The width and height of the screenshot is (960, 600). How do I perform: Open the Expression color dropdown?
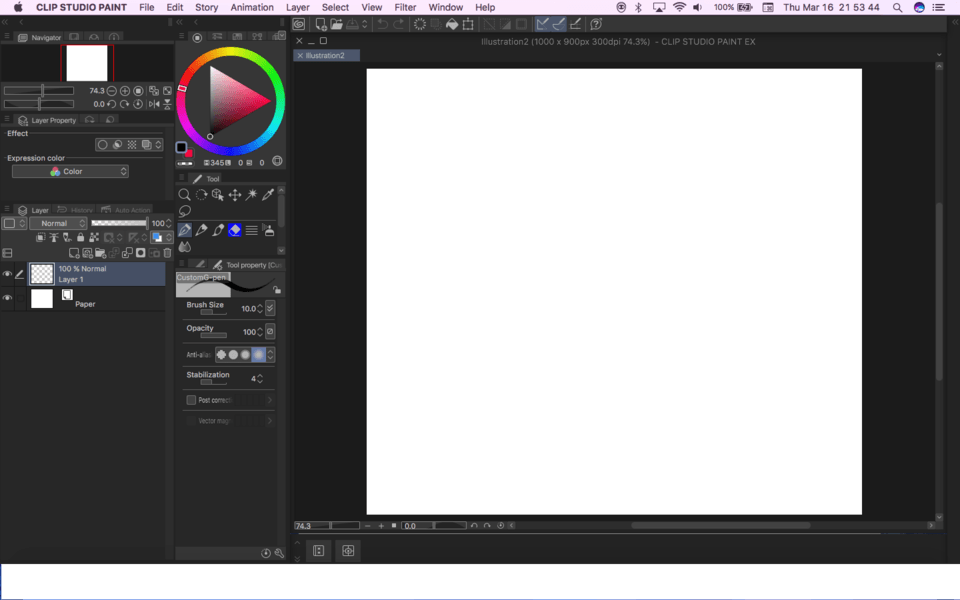[x=68, y=170]
